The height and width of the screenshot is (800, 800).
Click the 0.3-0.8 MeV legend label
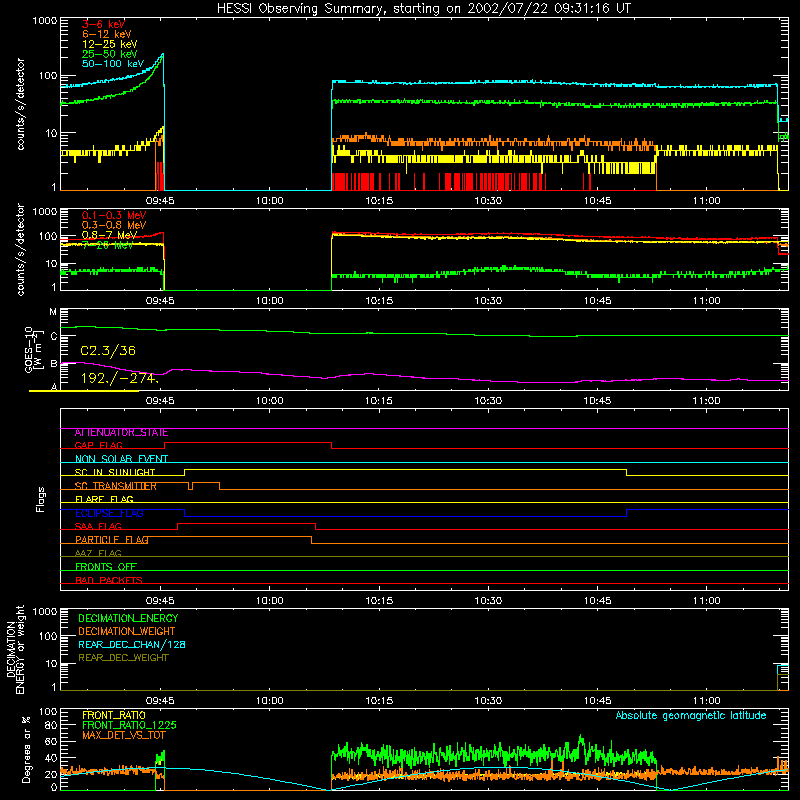click(x=114, y=225)
